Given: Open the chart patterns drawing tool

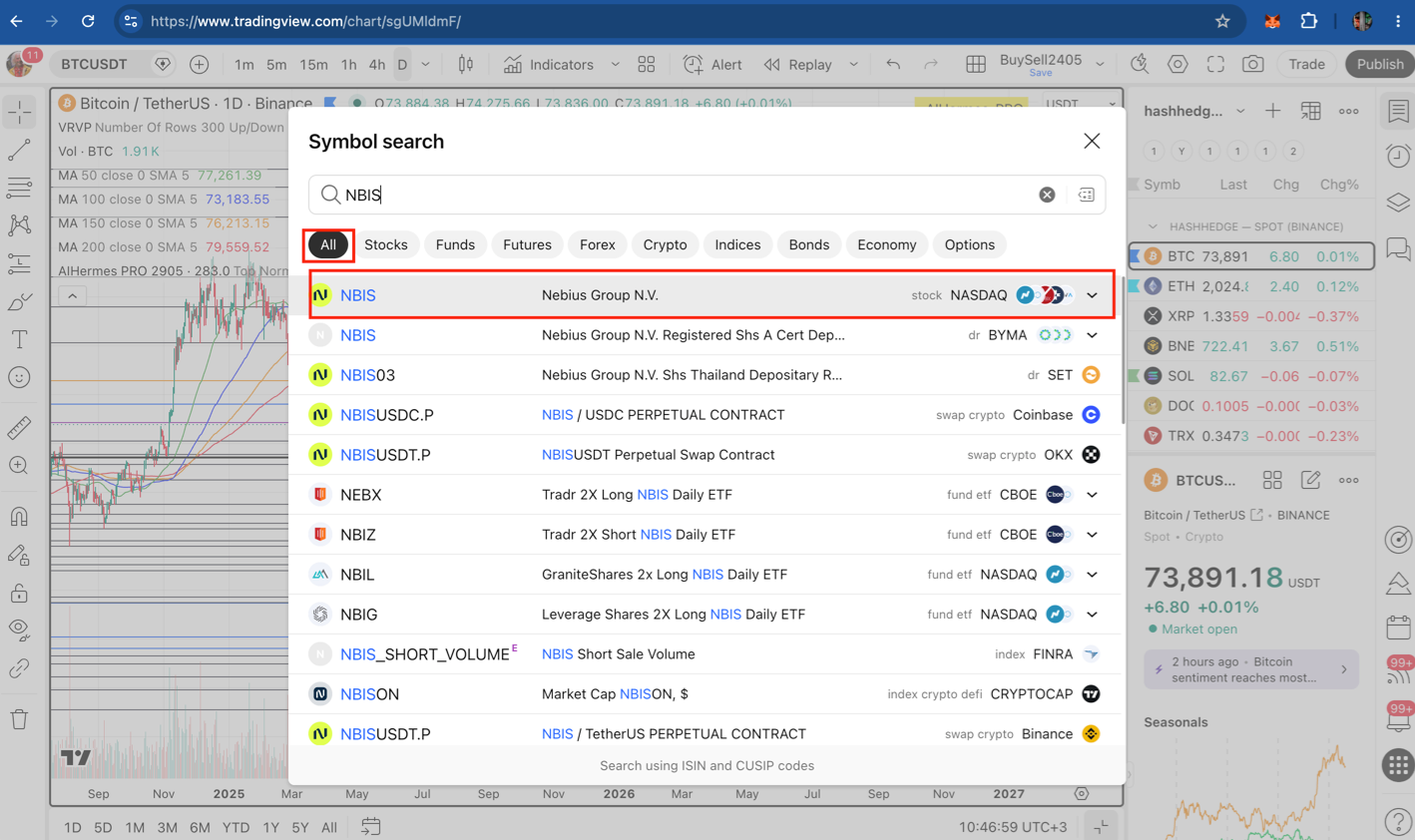Looking at the screenshot, I should coord(20,225).
